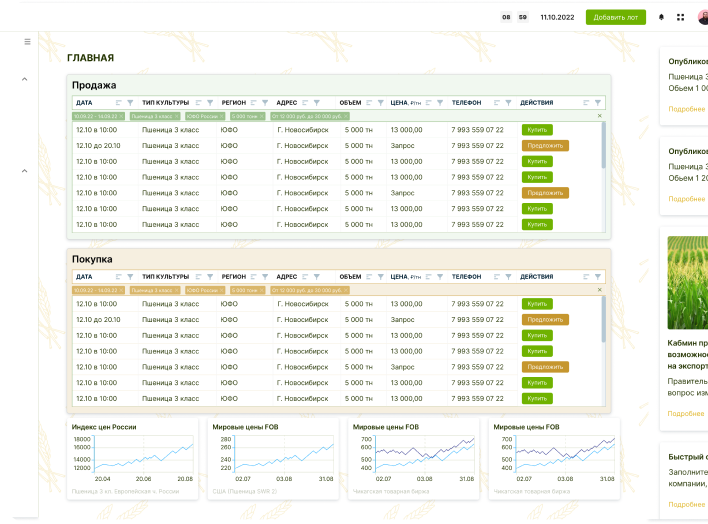
Task: Click the 'ГЛАВНАЯ' page heading
Action: (x=90, y=58)
